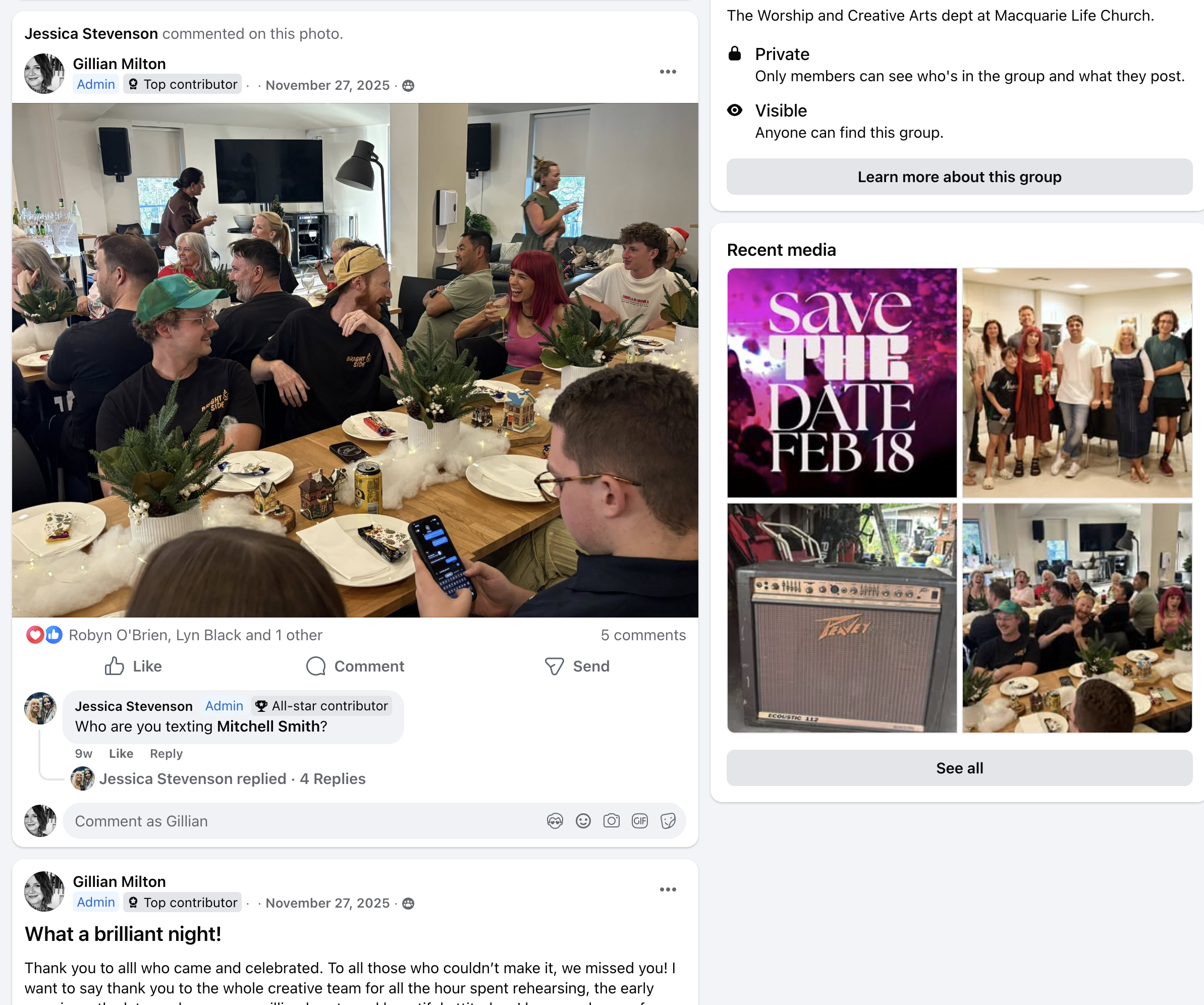Open See all recent media
This screenshot has height=1005, width=1204.
tap(959, 768)
